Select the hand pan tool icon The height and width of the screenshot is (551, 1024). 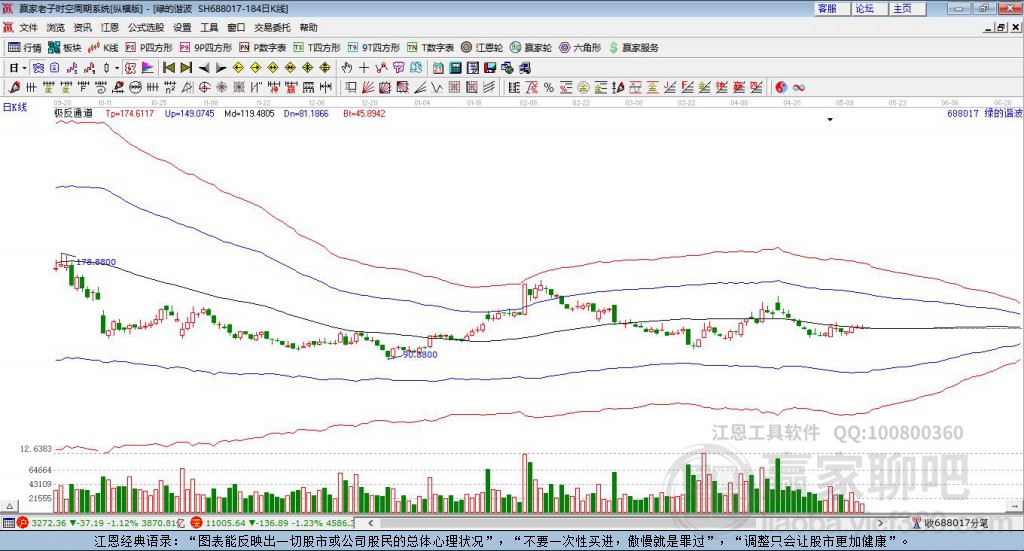[347, 68]
